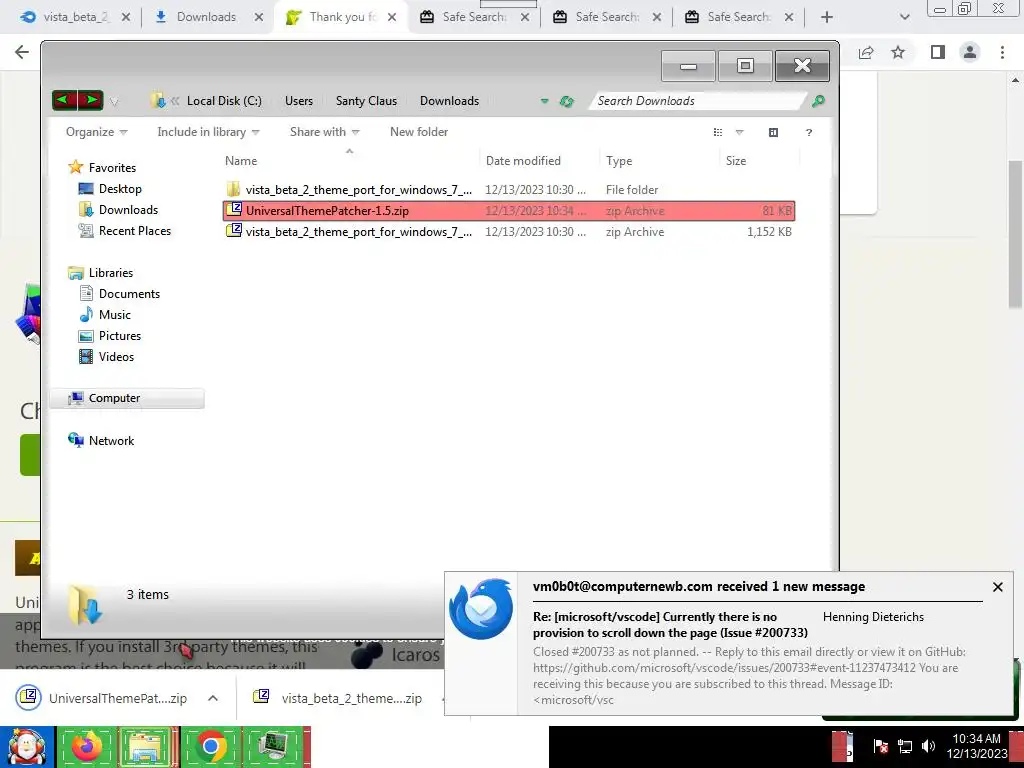Open the Organize menu

coord(96,132)
